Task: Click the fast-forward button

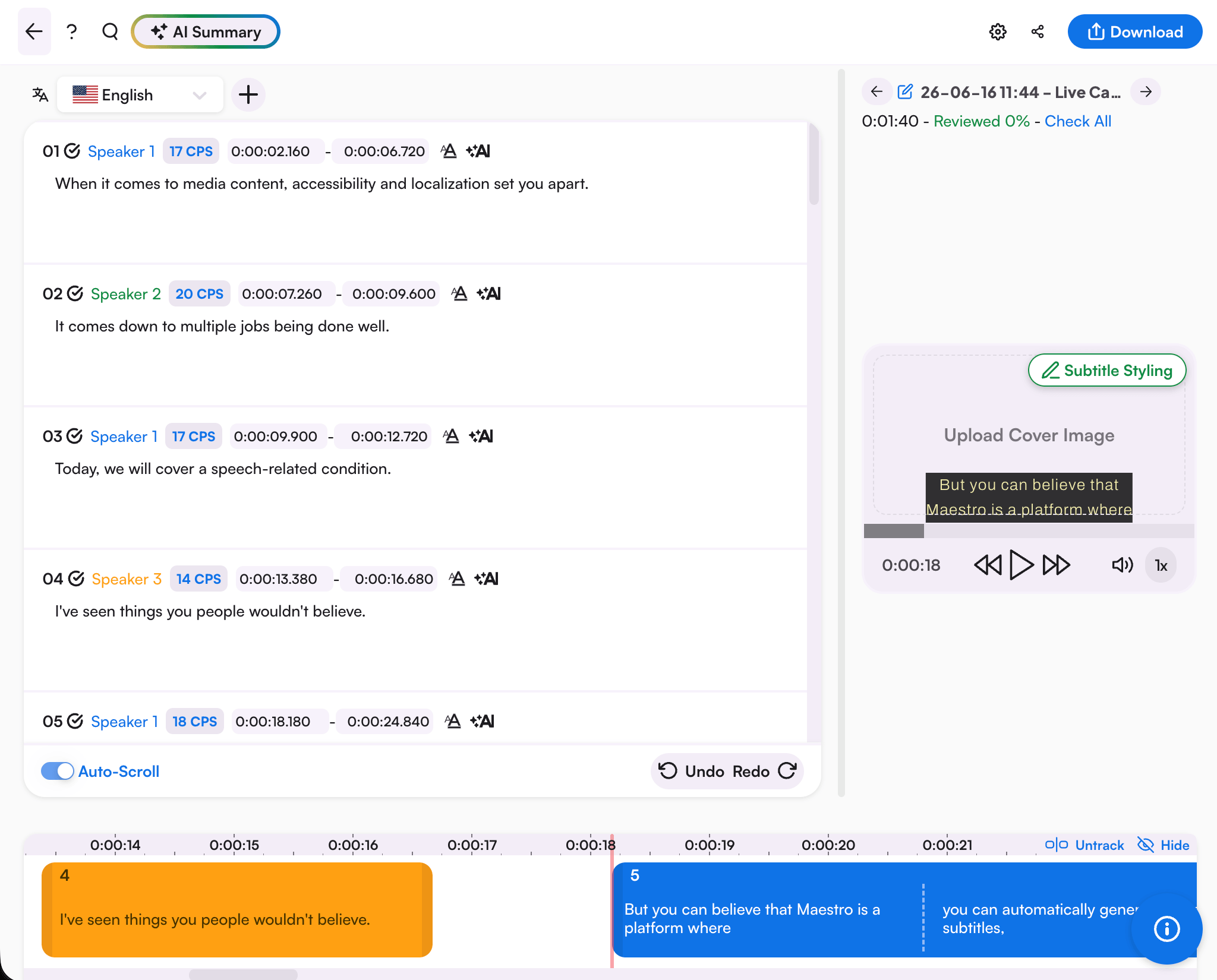Action: tap(1057, 565)
